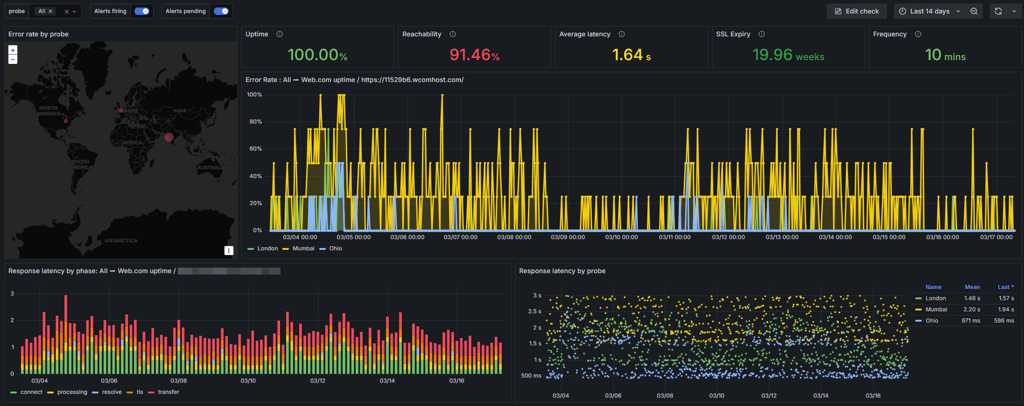1024x406 pixels.
Task: Click the probe variable label
Action: pyautogui.click(x=16, y=11)
